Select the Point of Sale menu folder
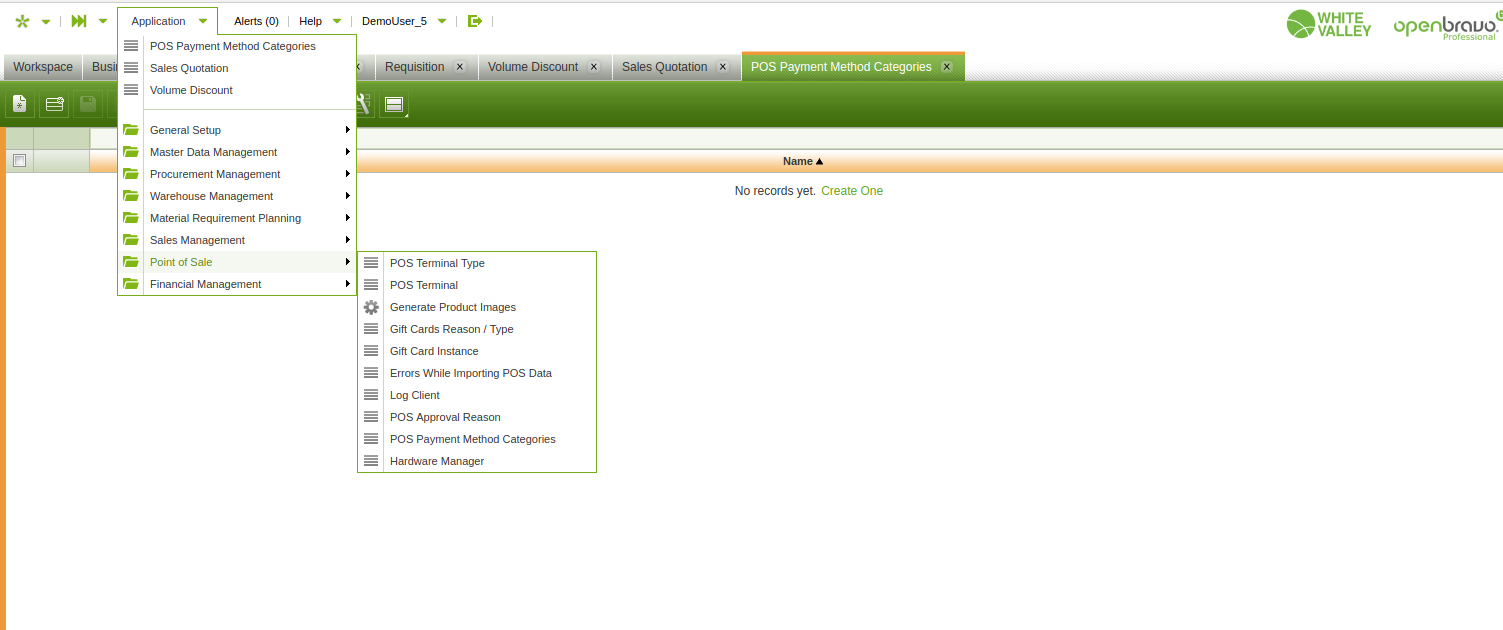The height and width of the screenshot is (630, 1503). click(237, 262)
